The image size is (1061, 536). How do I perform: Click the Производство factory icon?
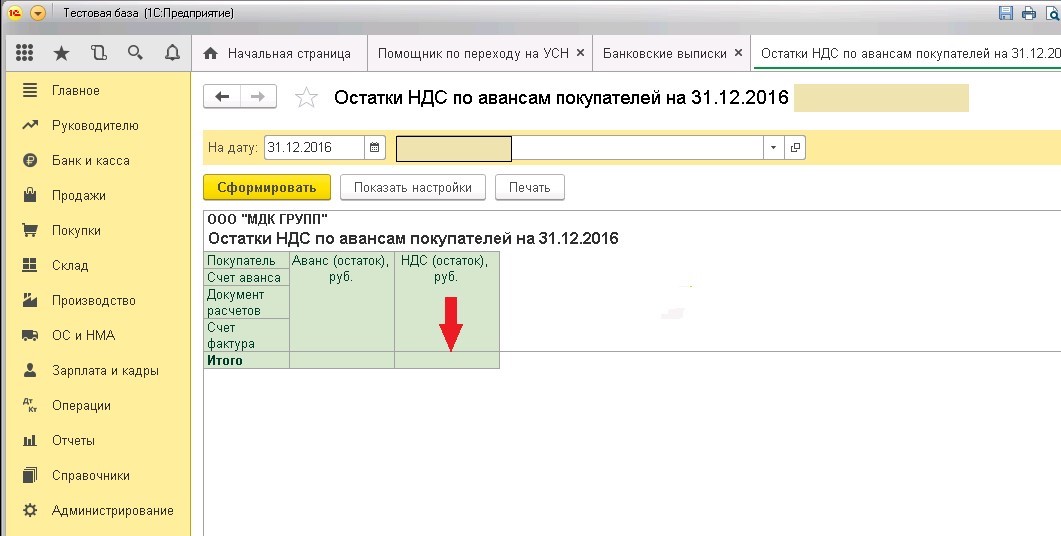[30, 300]
